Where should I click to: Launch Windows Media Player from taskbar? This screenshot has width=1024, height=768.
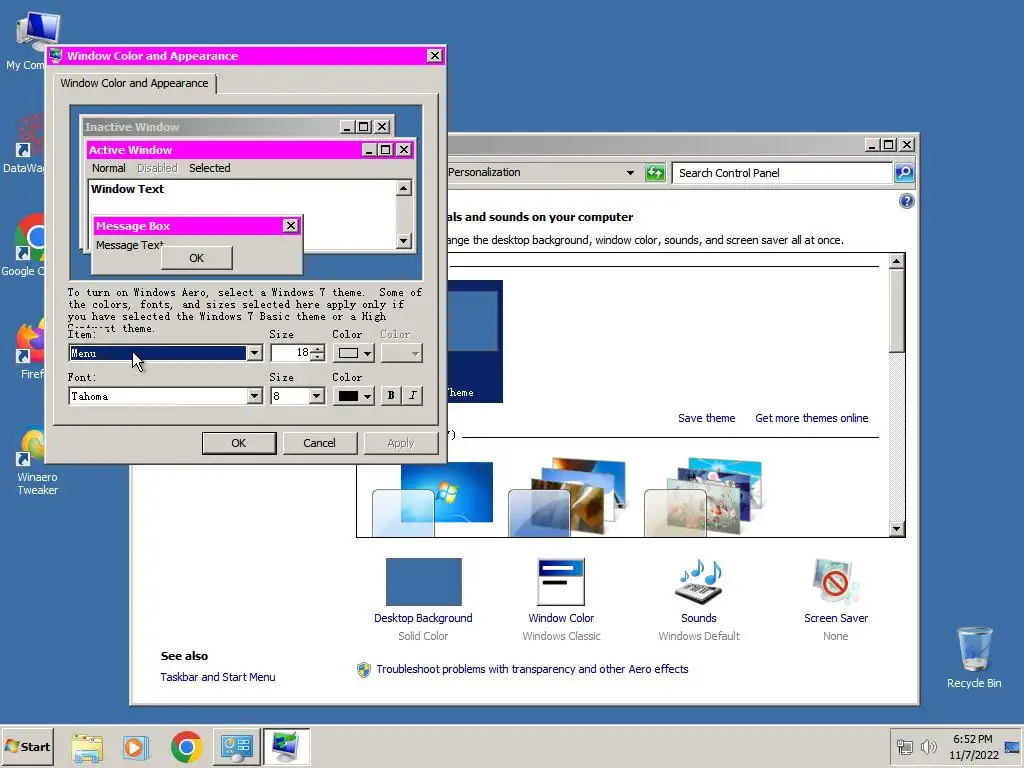click(136, 746)
